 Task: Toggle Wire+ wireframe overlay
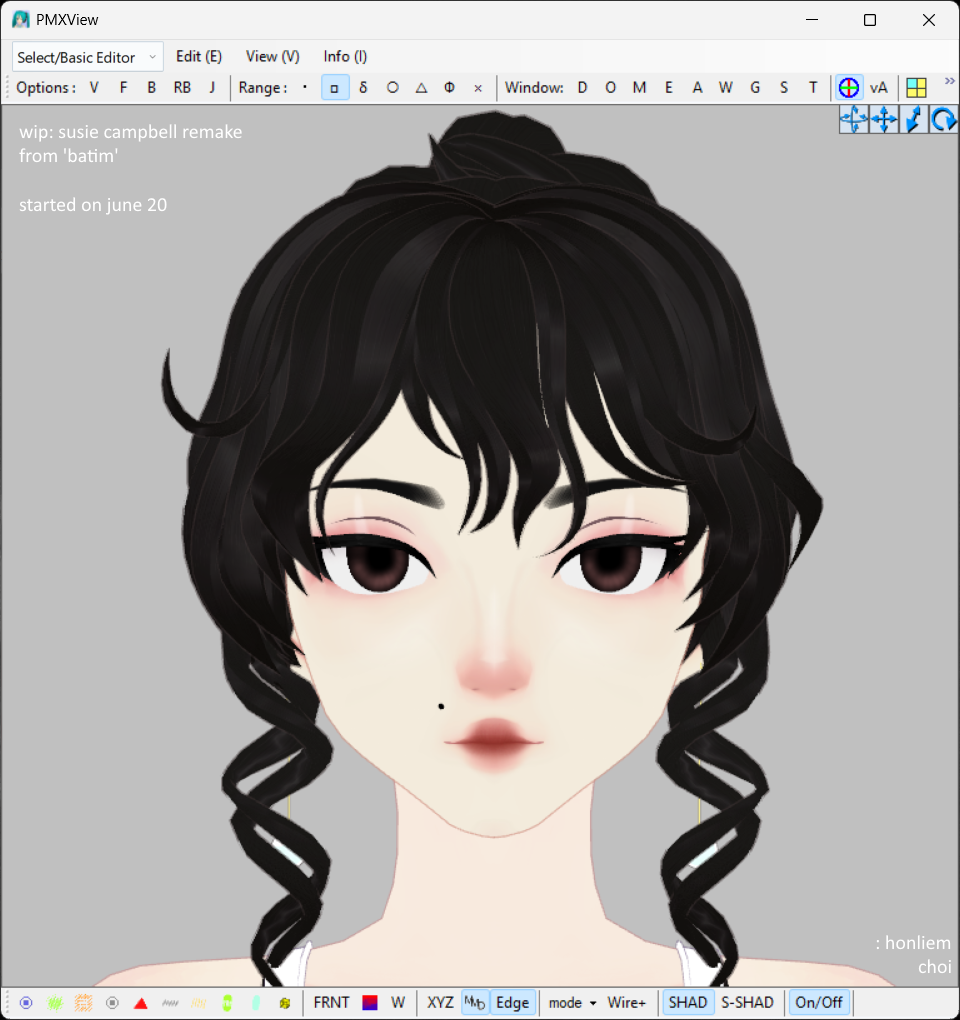(x=626, y=1002)
